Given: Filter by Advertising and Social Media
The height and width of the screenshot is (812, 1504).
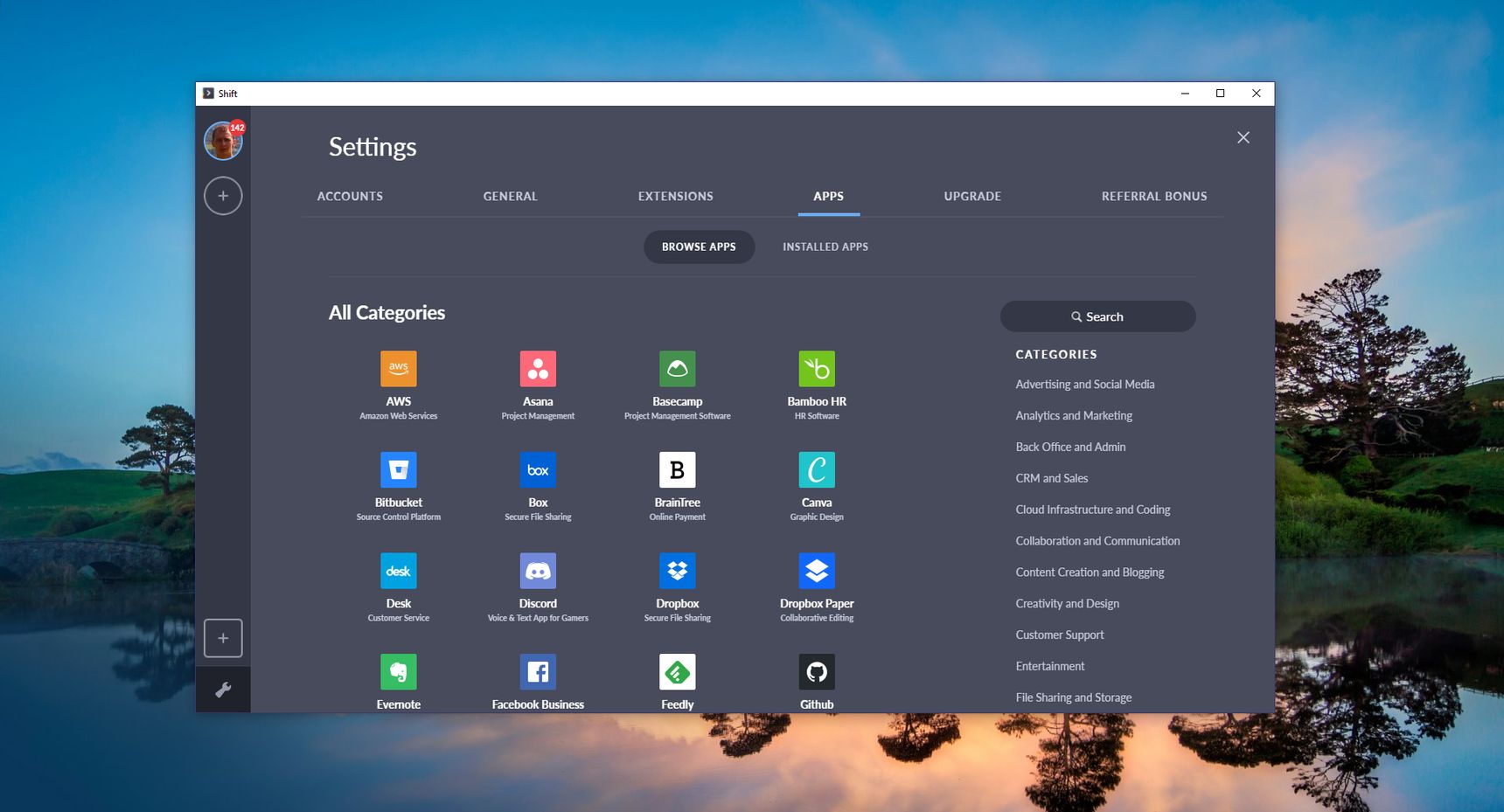Looking at the screenshot, I should click(x=1085, y=385).
